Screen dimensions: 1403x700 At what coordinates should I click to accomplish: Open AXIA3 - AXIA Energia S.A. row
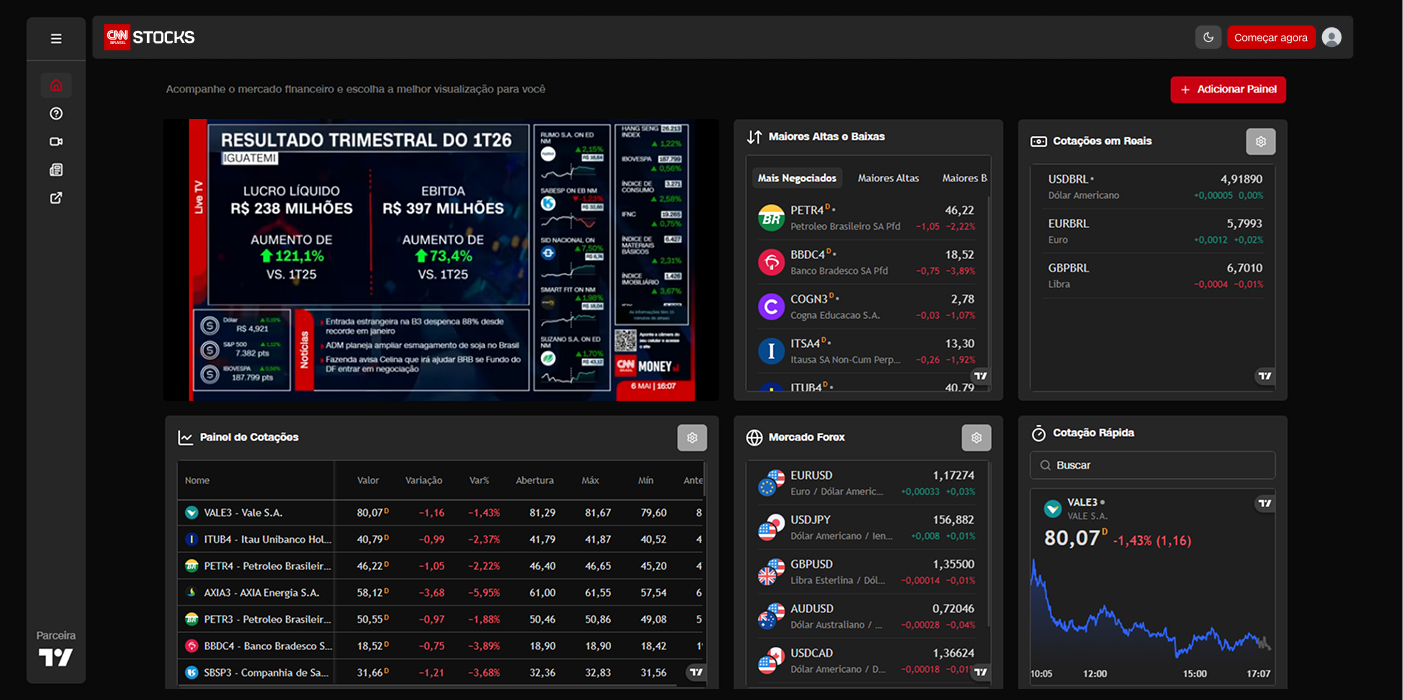pyautogui.click(x=441, y=592)
